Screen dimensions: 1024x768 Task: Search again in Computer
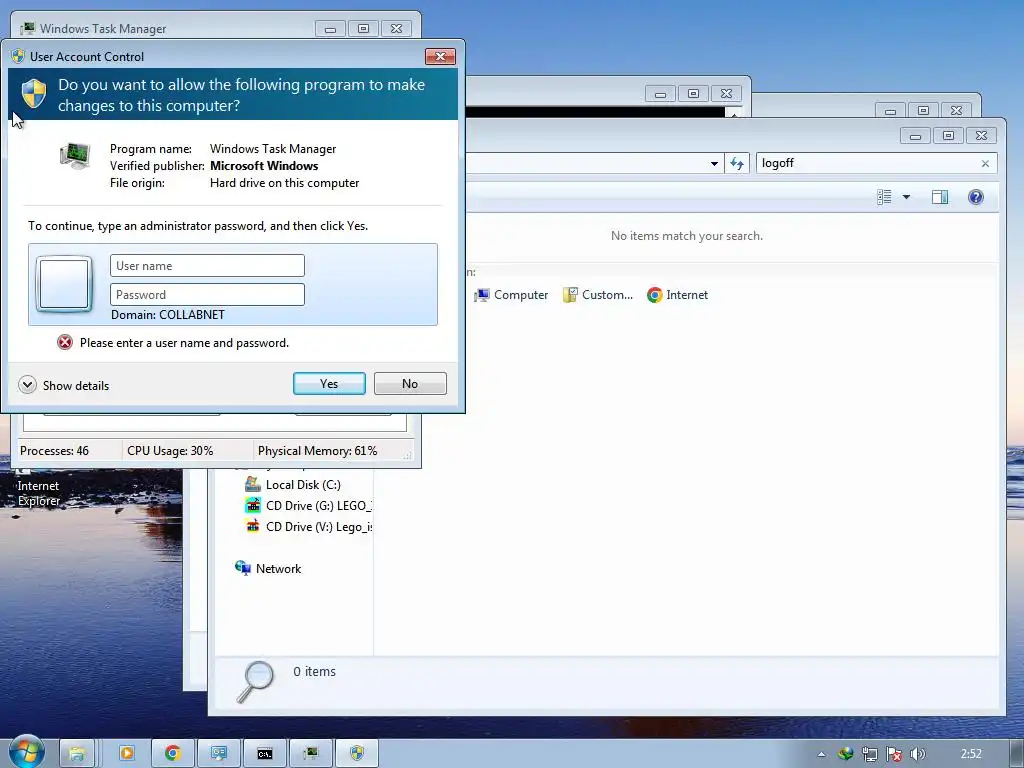click(512, 295)
